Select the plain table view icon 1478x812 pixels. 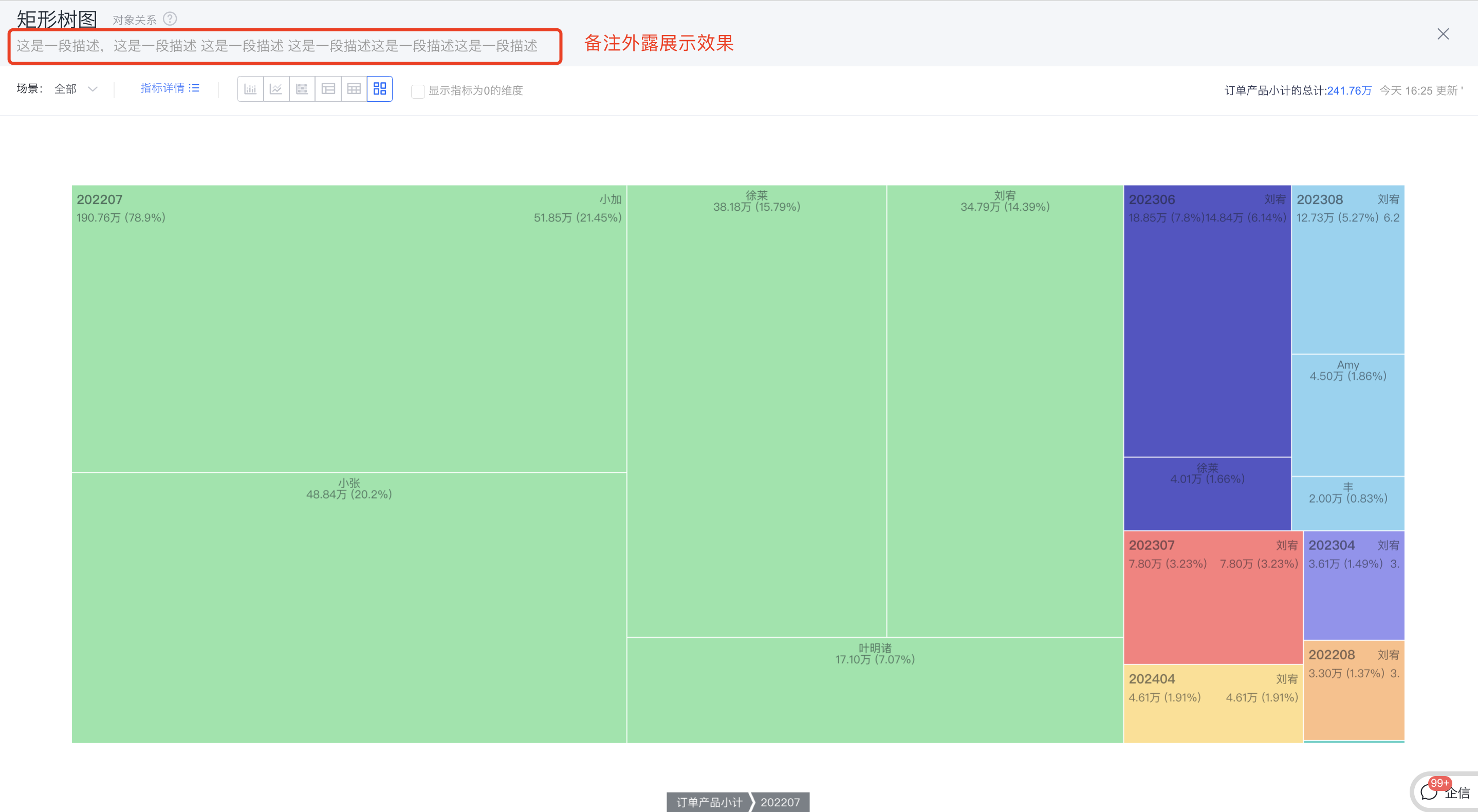[x=354, y=89]
